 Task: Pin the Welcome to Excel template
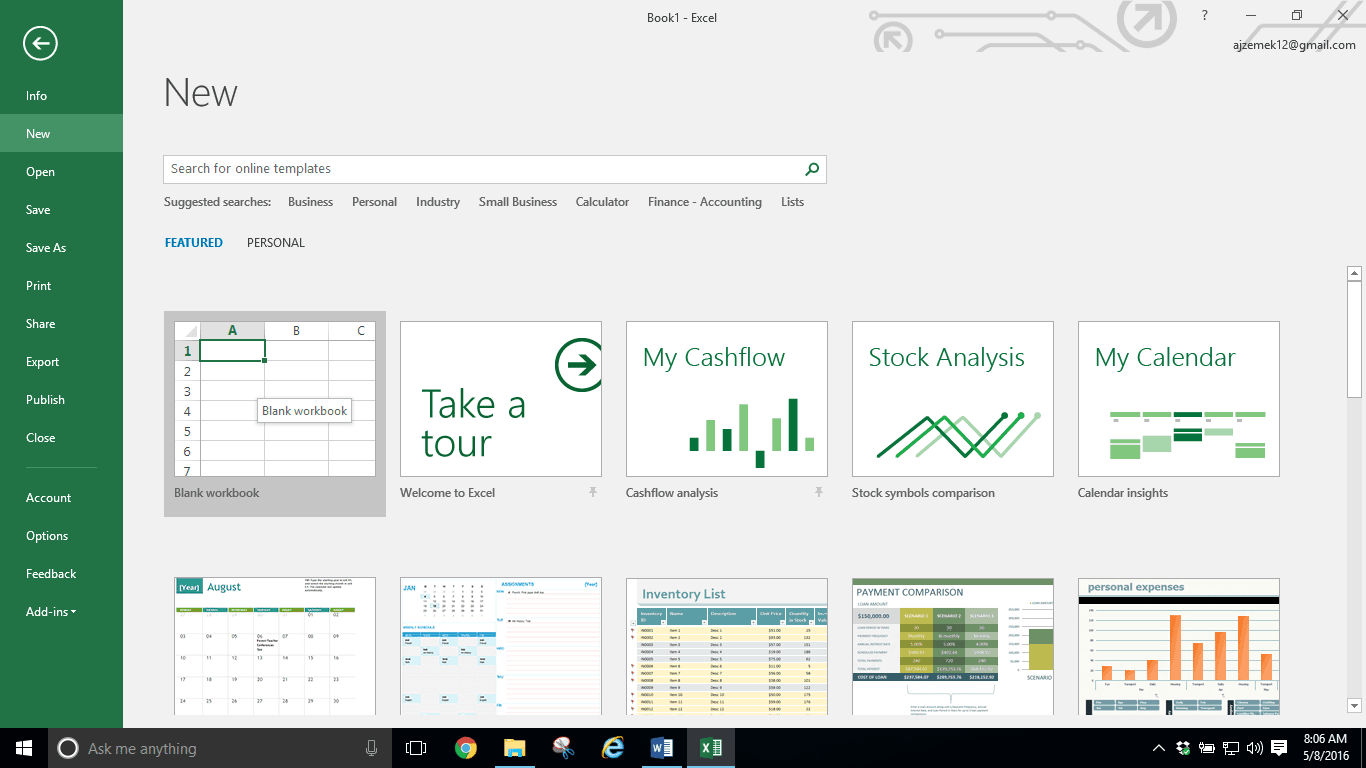click(593, 492)
